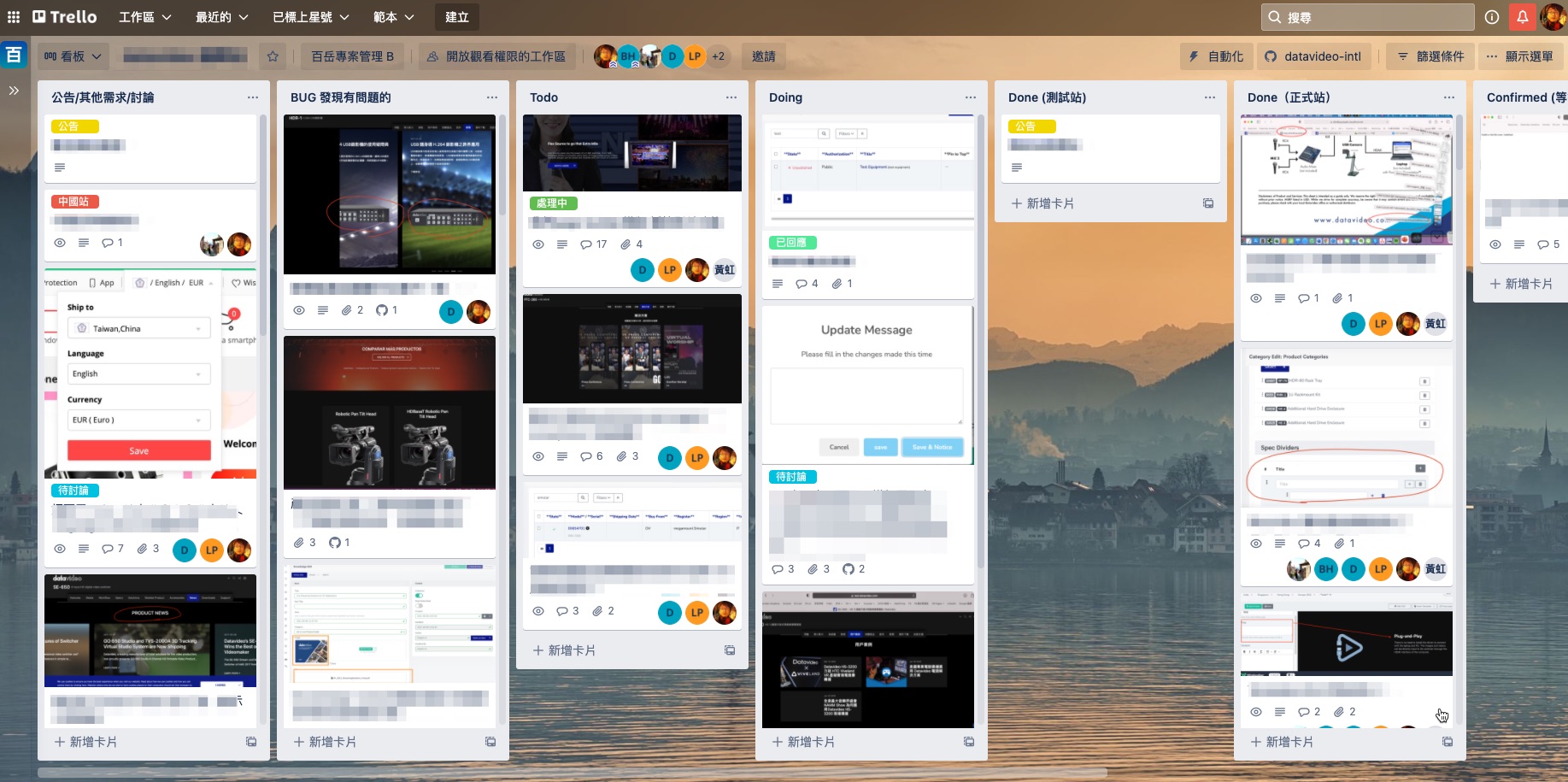
Task: Expand the collapsed left sidebar
Action: [14, 90]
